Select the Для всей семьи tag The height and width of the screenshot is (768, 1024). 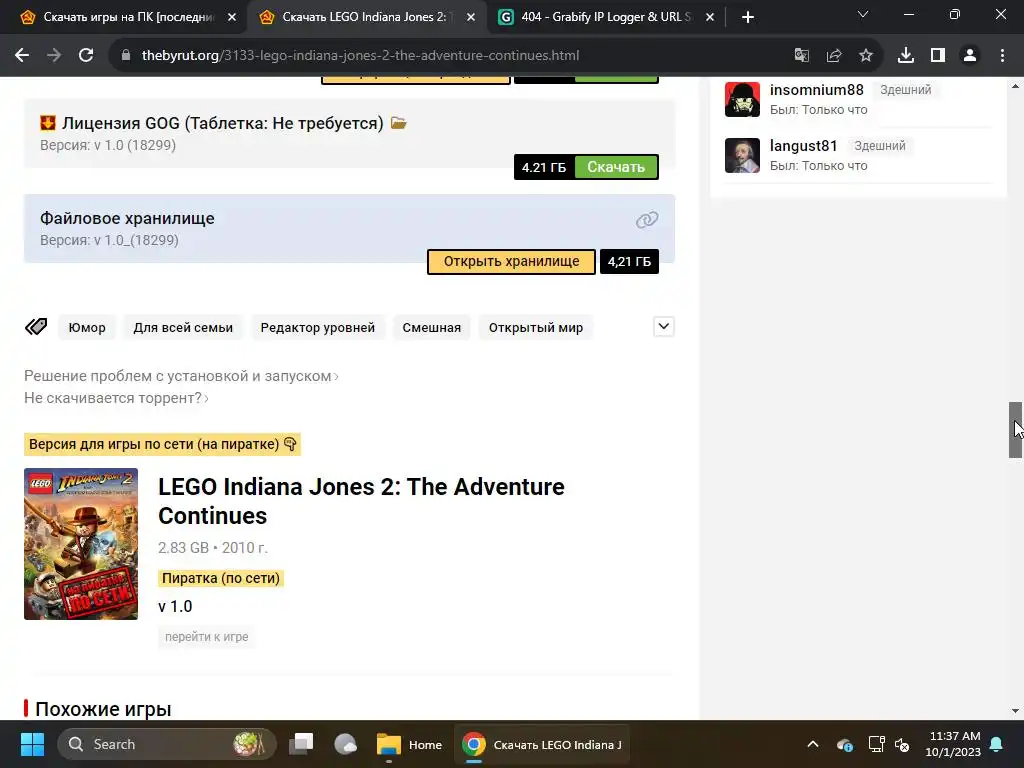pos(183,327)
